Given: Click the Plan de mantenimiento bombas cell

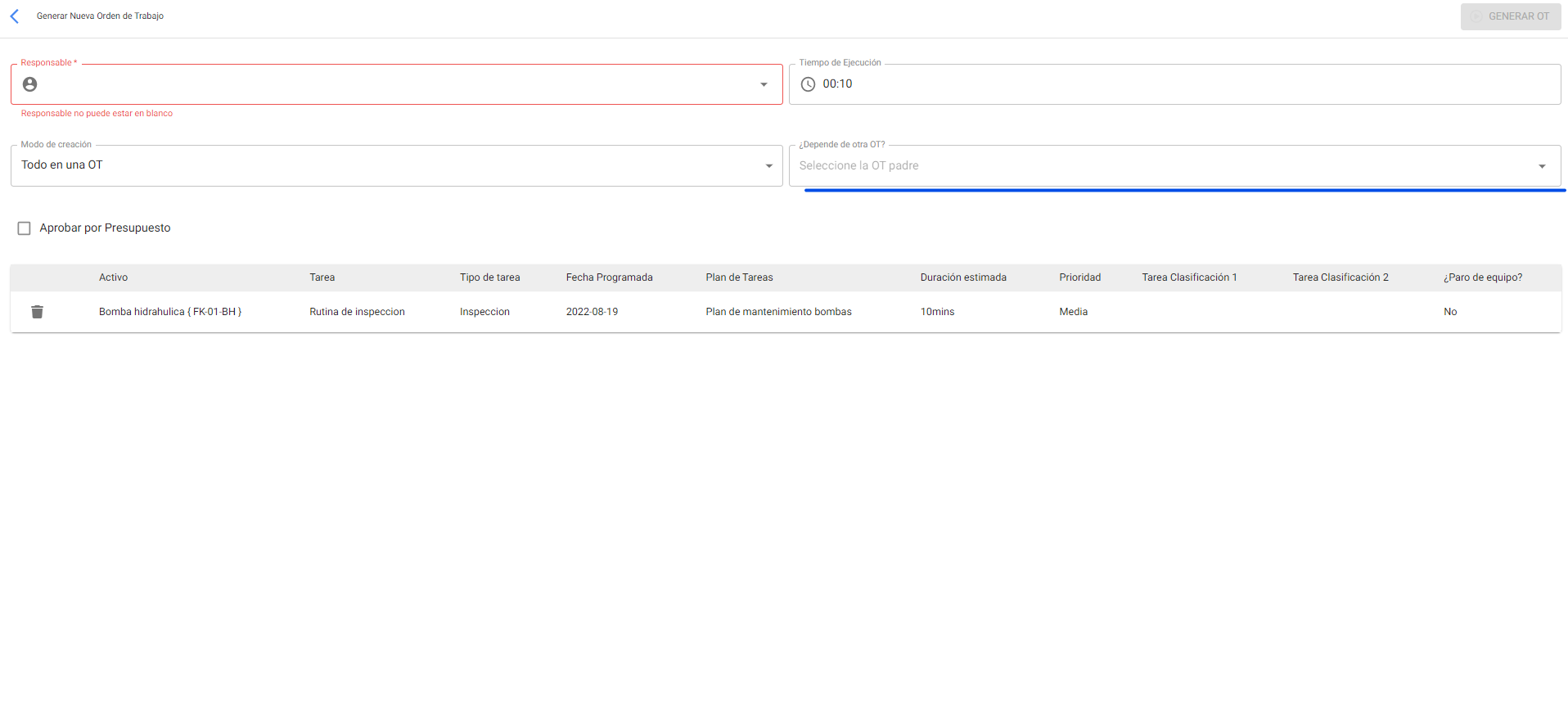Looking at the screenshot, I should click(x=778, y=312).
